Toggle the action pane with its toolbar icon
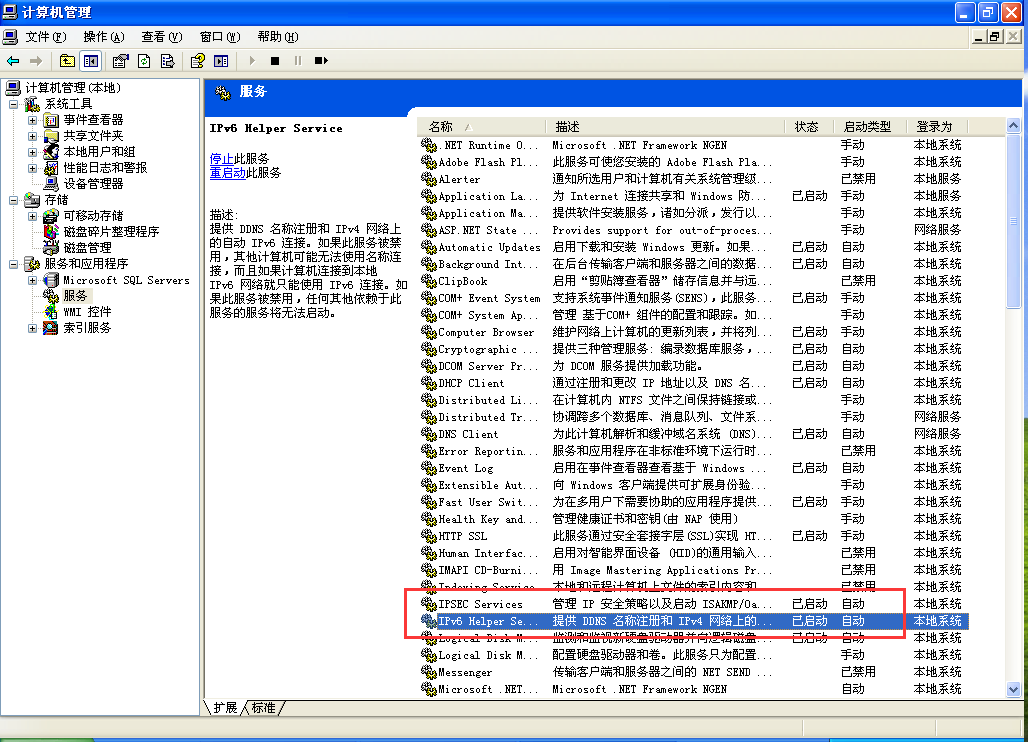Image resolution: width=1028 pixels, height=742 pixels. click(x=220, y=60)
